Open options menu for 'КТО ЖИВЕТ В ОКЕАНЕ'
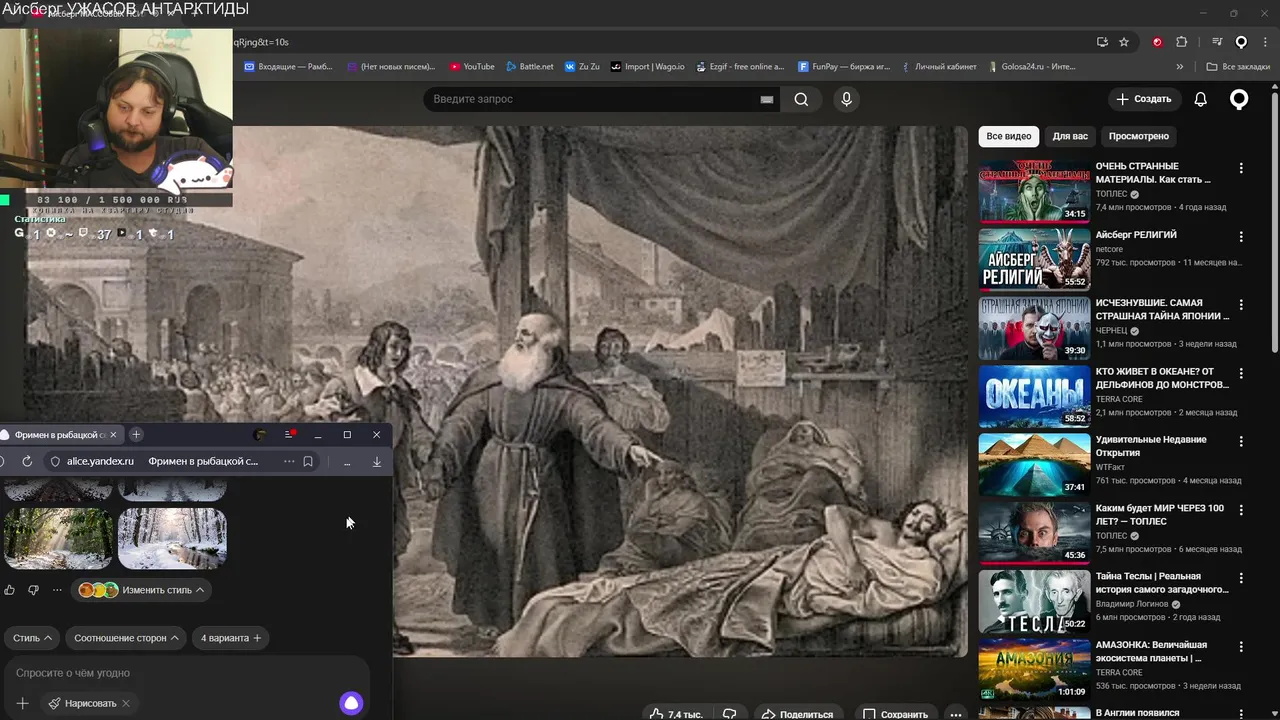The height and width of the screenshot is (720, 1280). pos(1241,373)
